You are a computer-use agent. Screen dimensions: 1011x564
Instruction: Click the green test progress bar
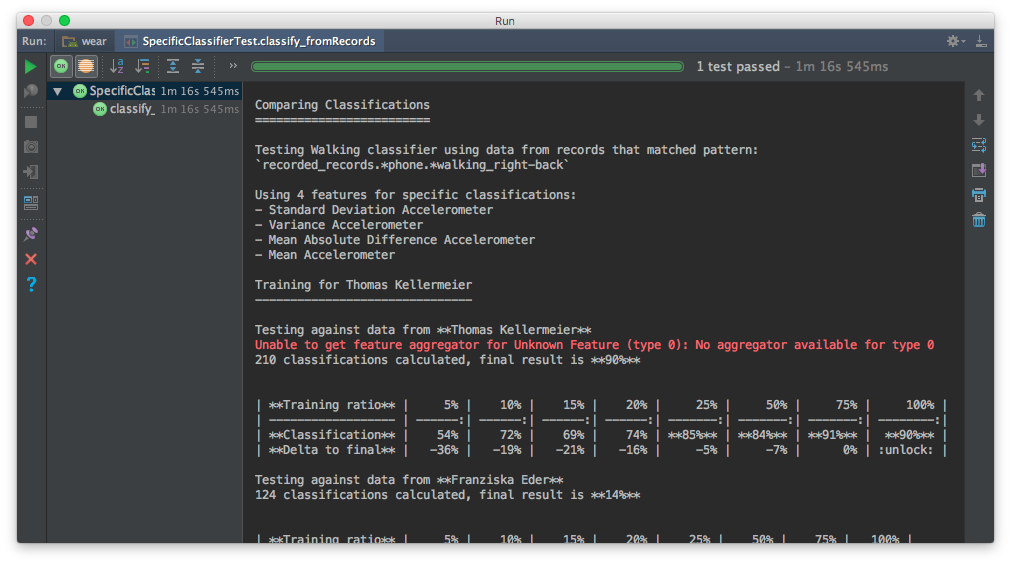(x=468, y=67)
